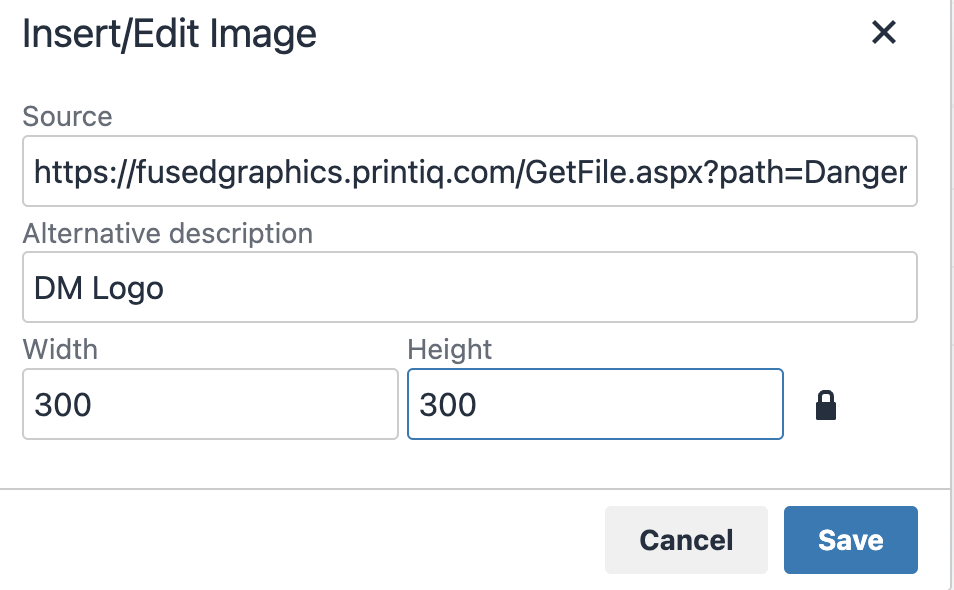Click the Height input showing 300

click(594, 404)
